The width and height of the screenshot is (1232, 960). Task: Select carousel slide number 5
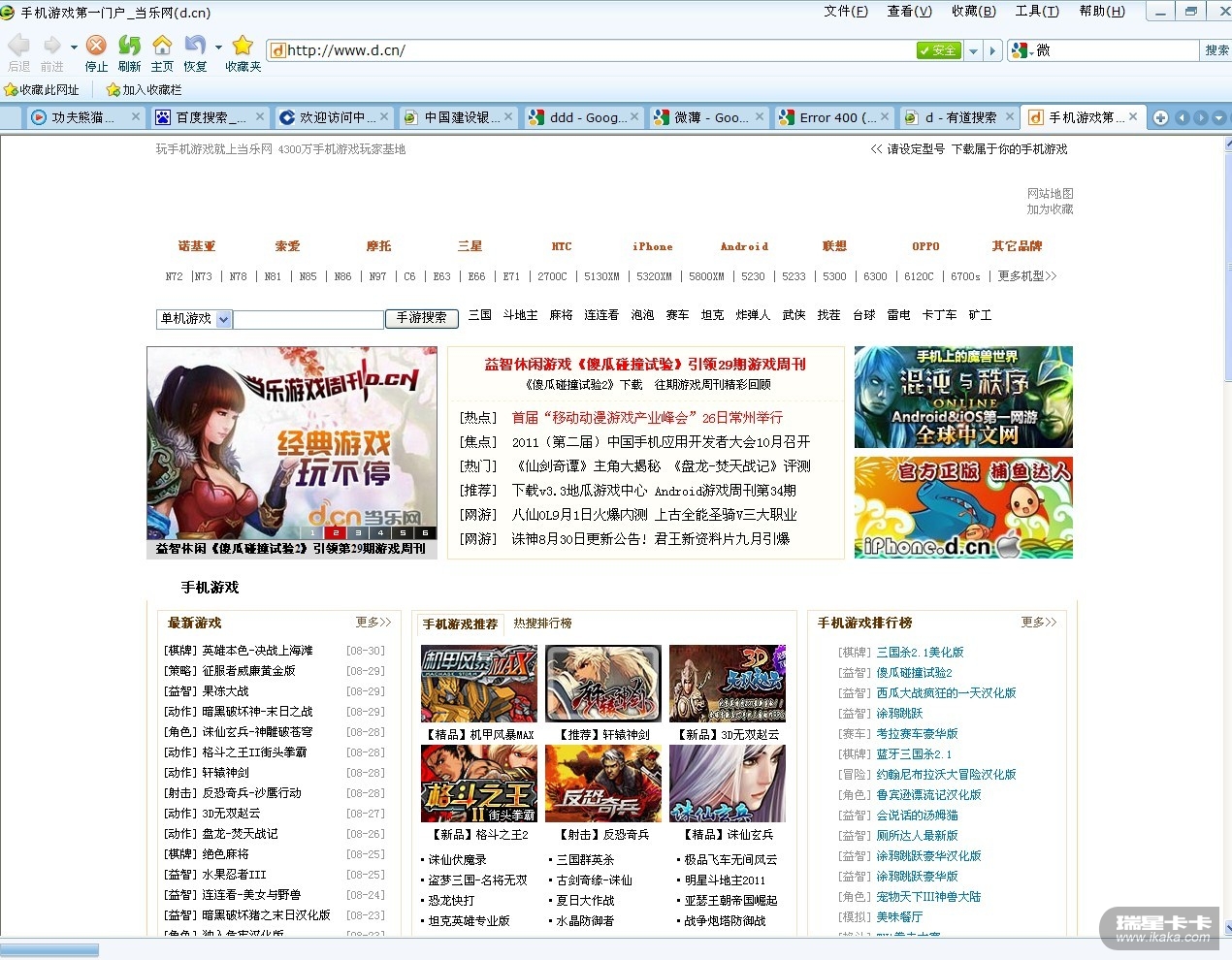click(403, 532)
